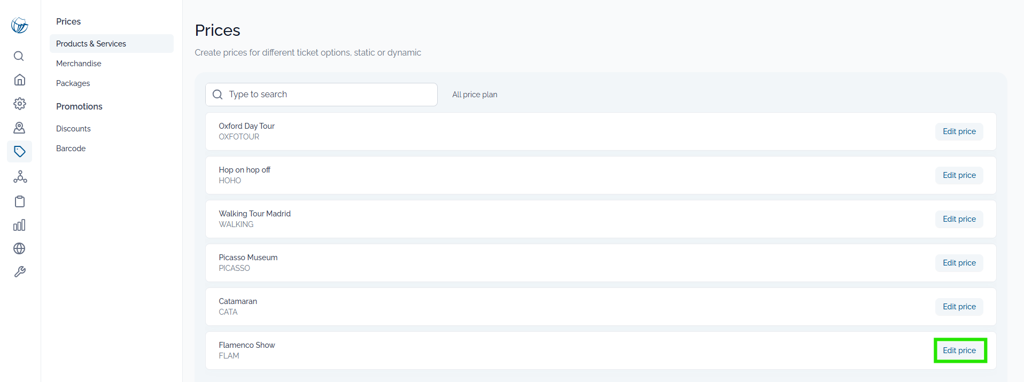Select the Hop on hop off name
The width and height of the screenshot is (1024, 382).
click(x=244, y=170)
